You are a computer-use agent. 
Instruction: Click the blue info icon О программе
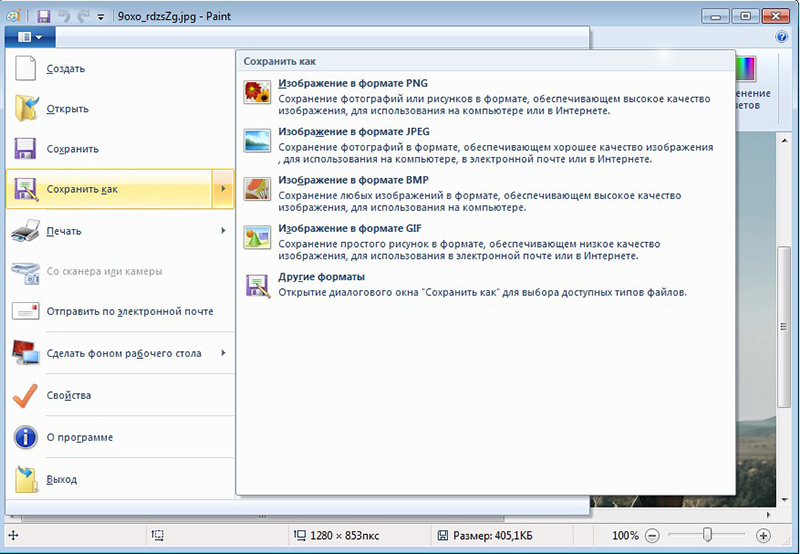(x=26, y=437)
